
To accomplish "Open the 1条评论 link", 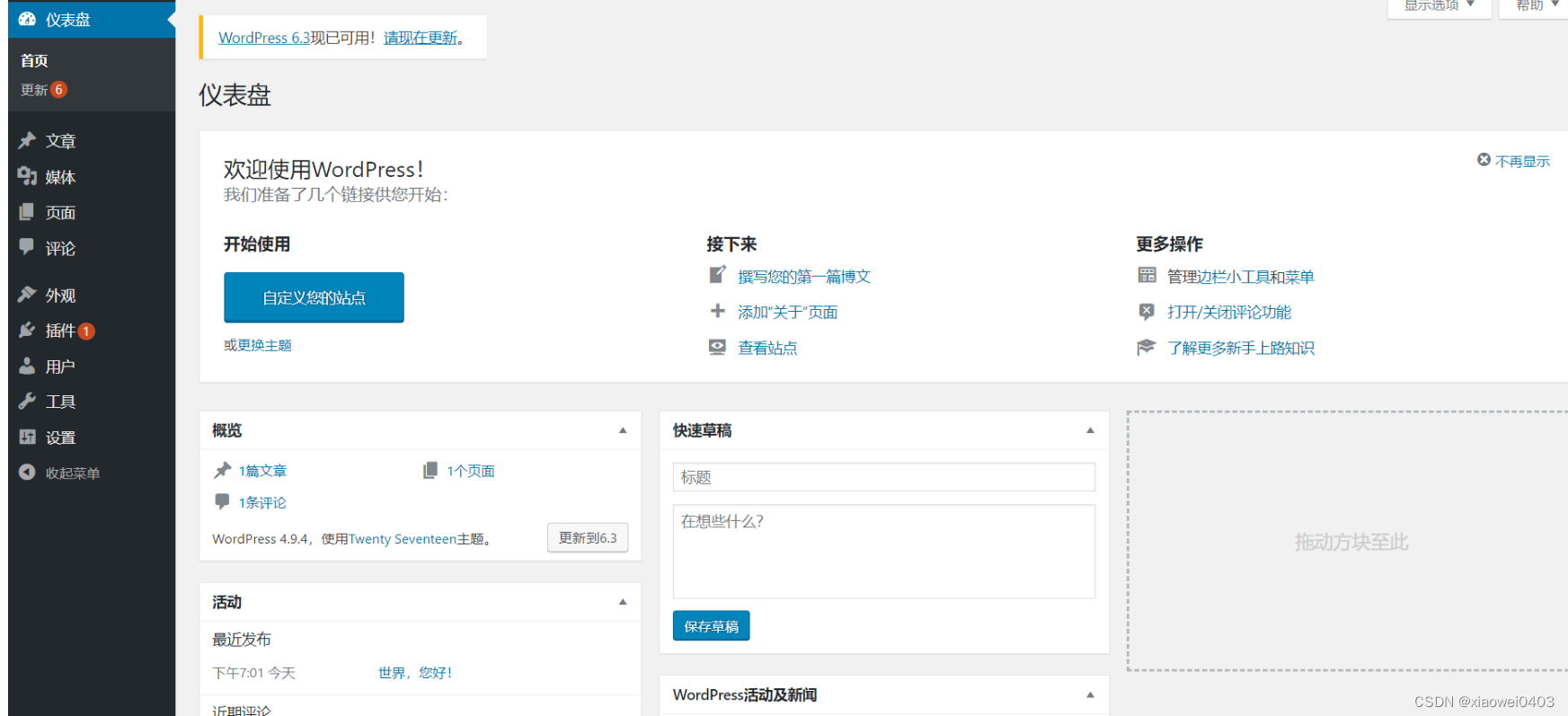I will click(262, 503).
